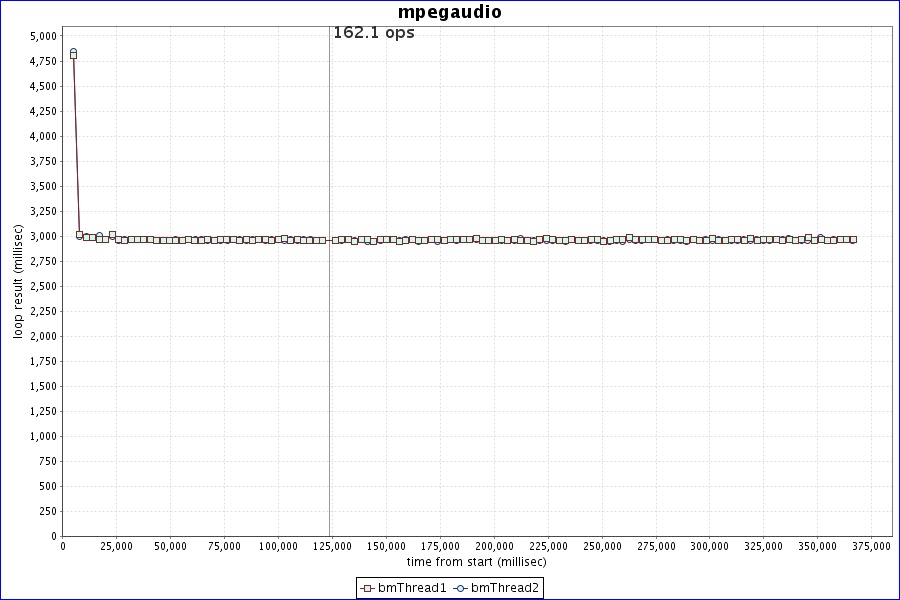Viewport: 900px width, 600px height.
Task: Click the mpegaudio chart title
Action: click(450, 12)
